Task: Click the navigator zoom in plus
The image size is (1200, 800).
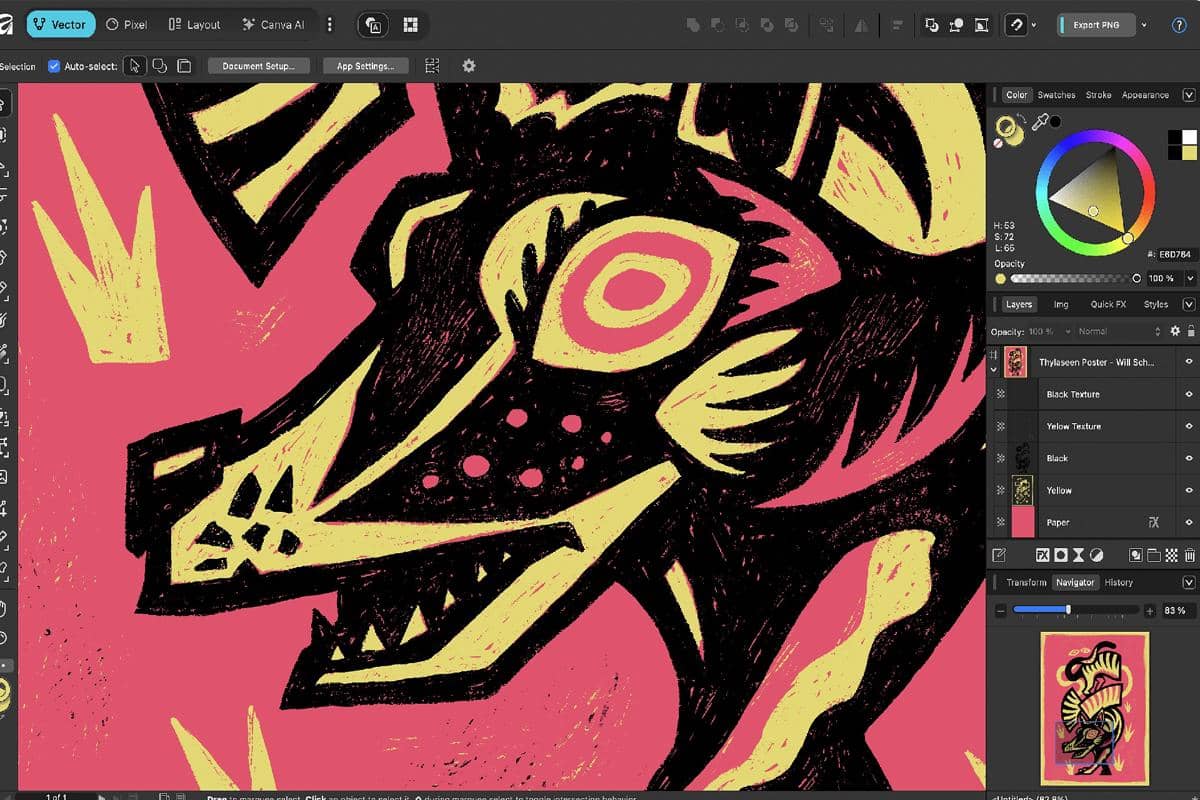Action: tap(1149, 610)
